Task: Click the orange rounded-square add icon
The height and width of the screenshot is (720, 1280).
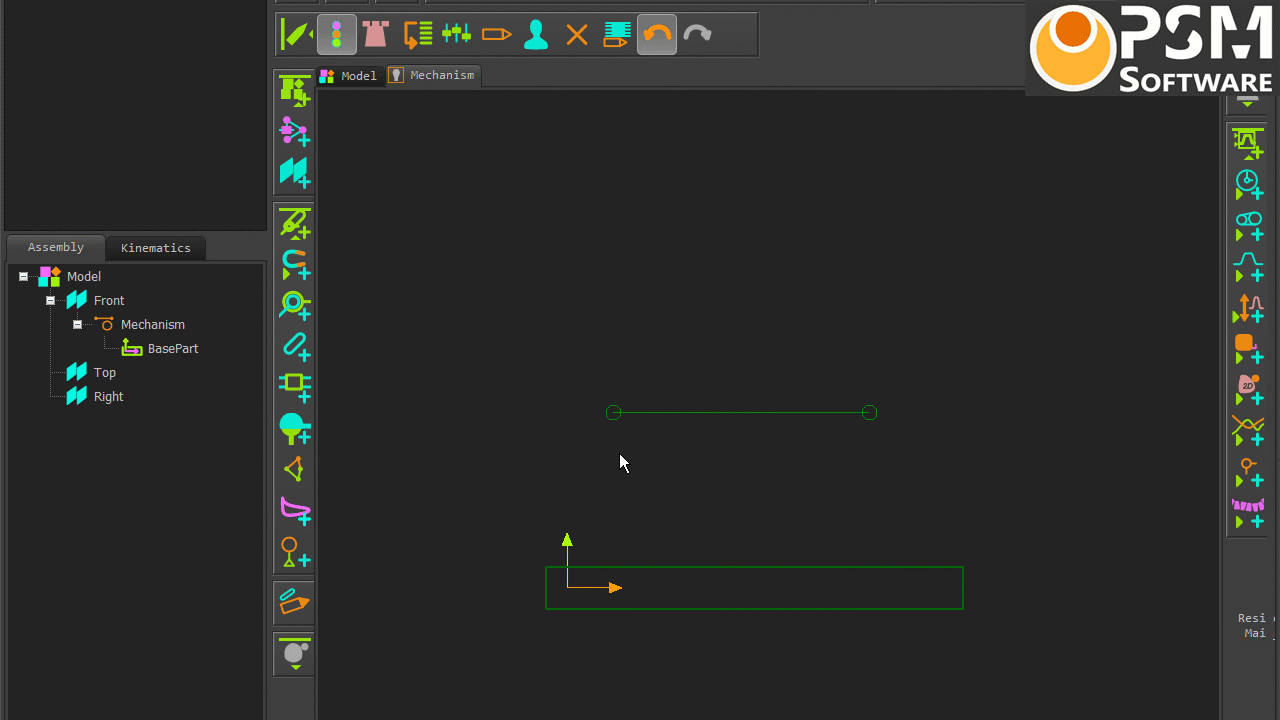Action: pos(1248,350)
